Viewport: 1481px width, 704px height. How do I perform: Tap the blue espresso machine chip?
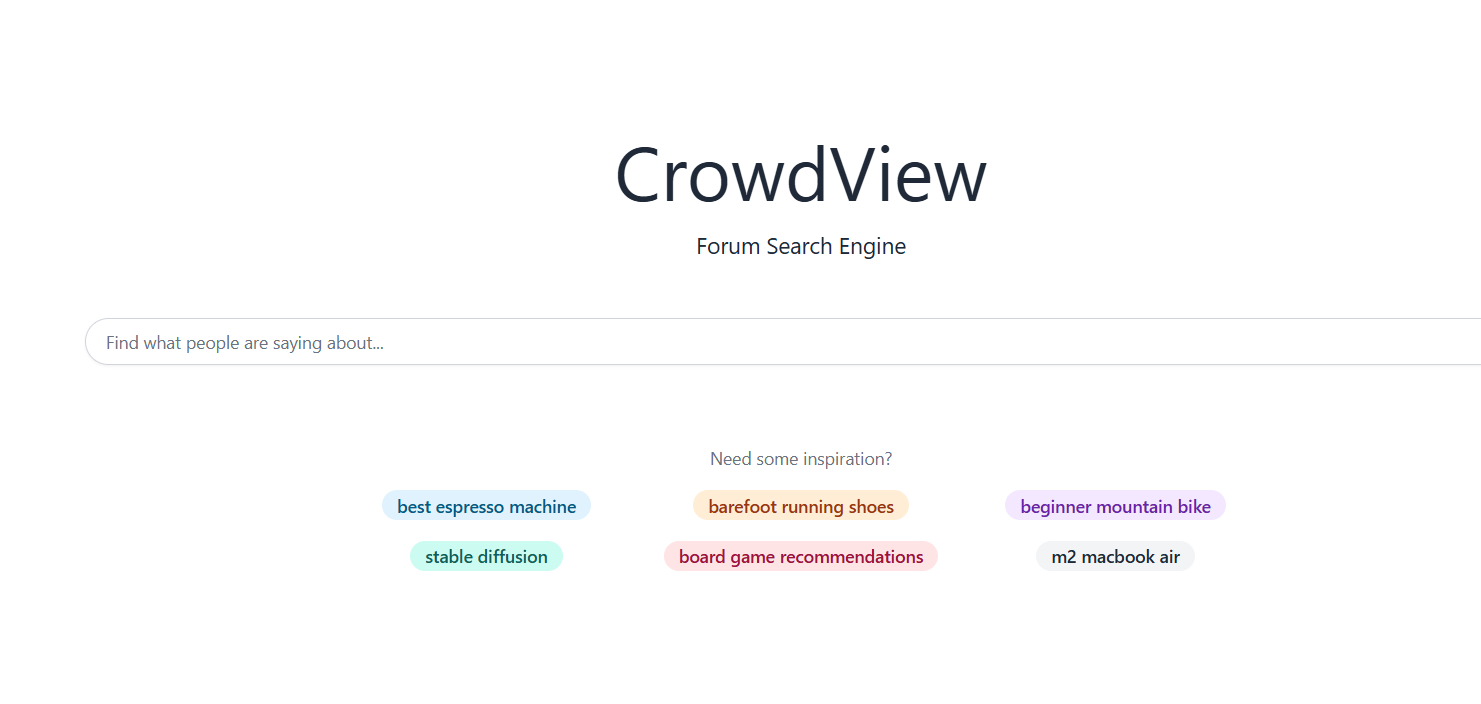[486, 506]
